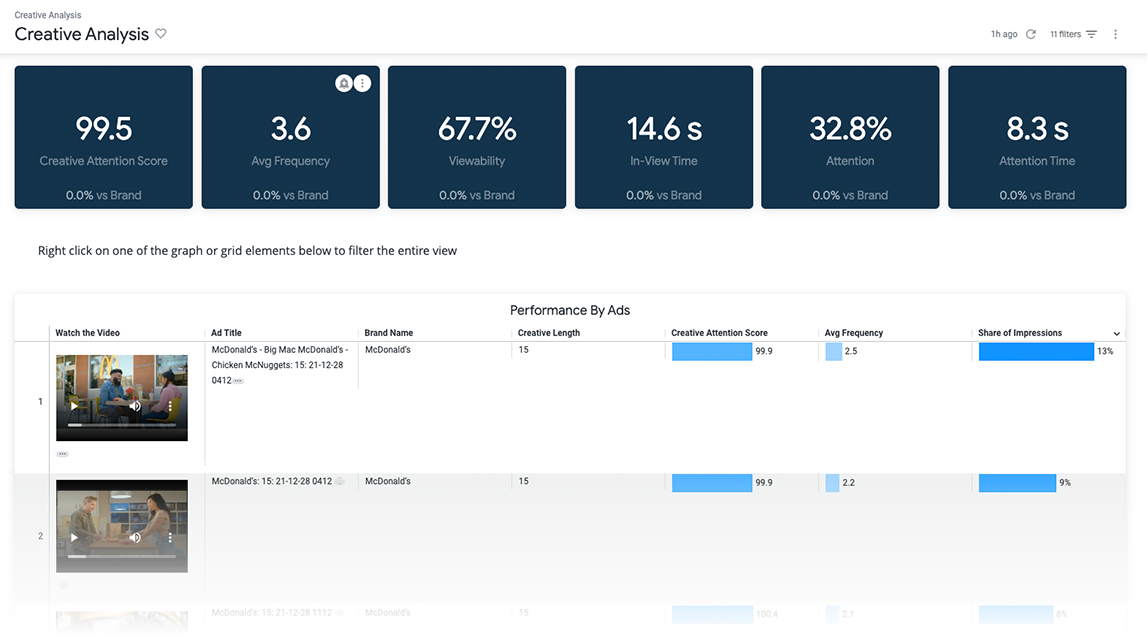Image resolution: width=1148 pixels, height=637 pixels.
Task: Sort by the Creative Length column header
Action: click(x=549, y=332)
